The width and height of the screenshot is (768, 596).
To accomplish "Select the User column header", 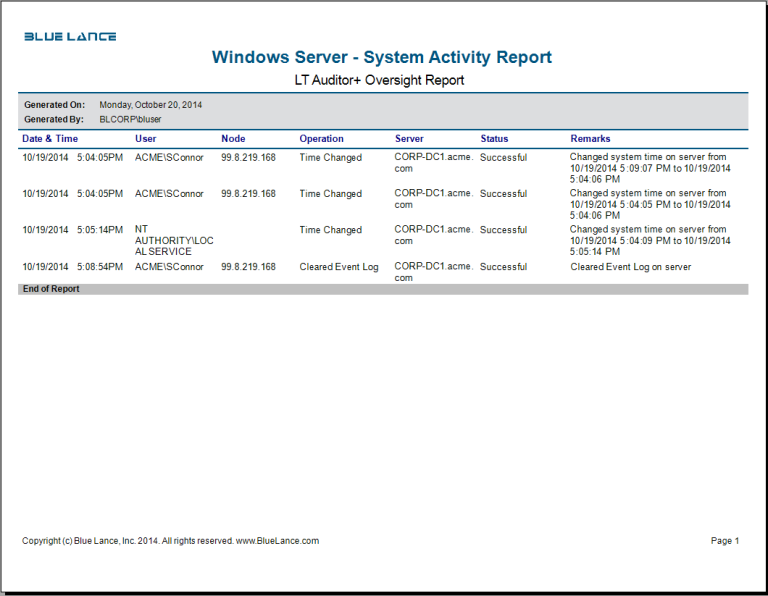I will (146, 139).
